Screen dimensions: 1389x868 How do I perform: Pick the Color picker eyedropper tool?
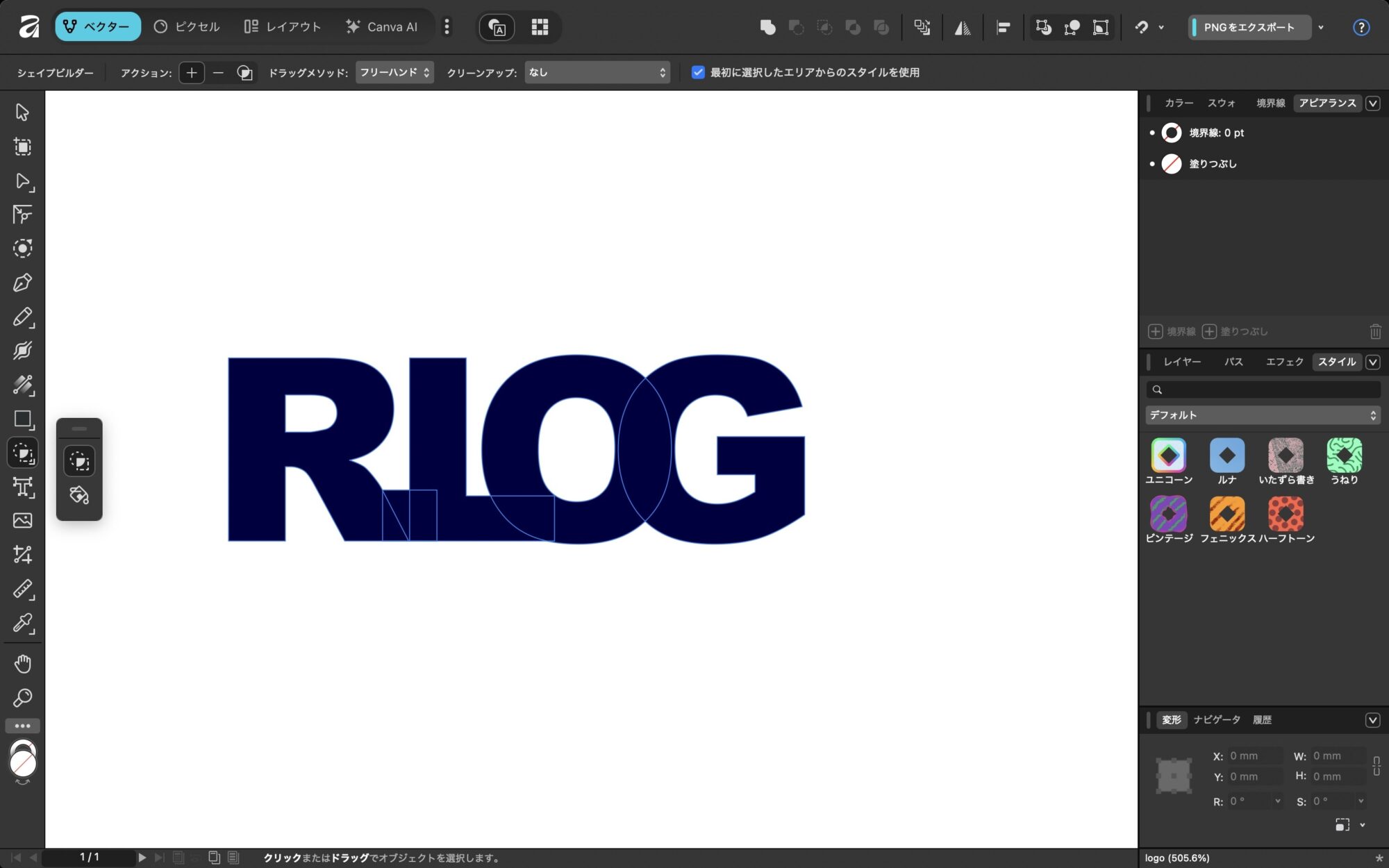22,623
